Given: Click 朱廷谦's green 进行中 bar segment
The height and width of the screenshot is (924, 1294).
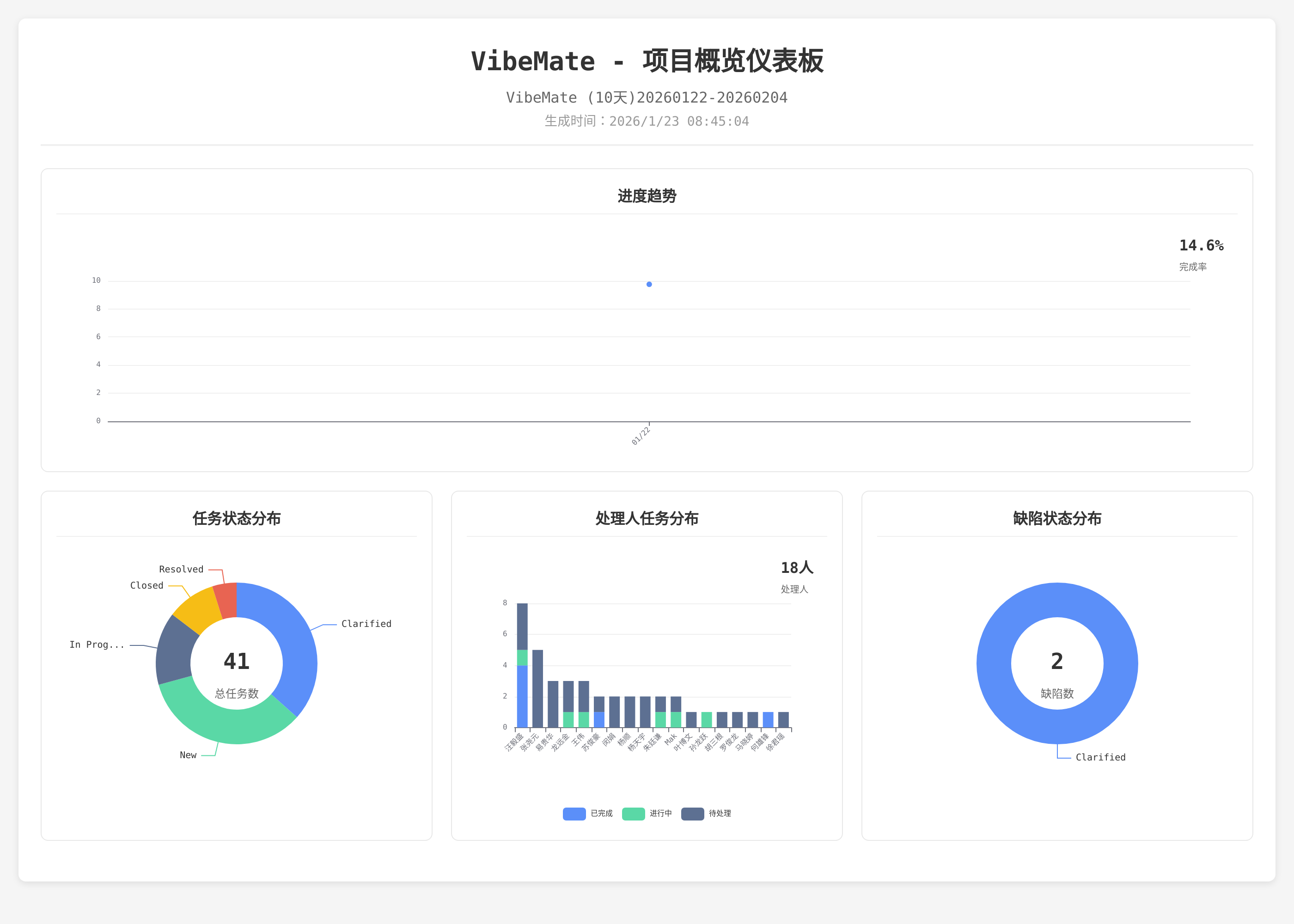Looking at the screenshot, I should pyautogui.click(x=660, y=720).
